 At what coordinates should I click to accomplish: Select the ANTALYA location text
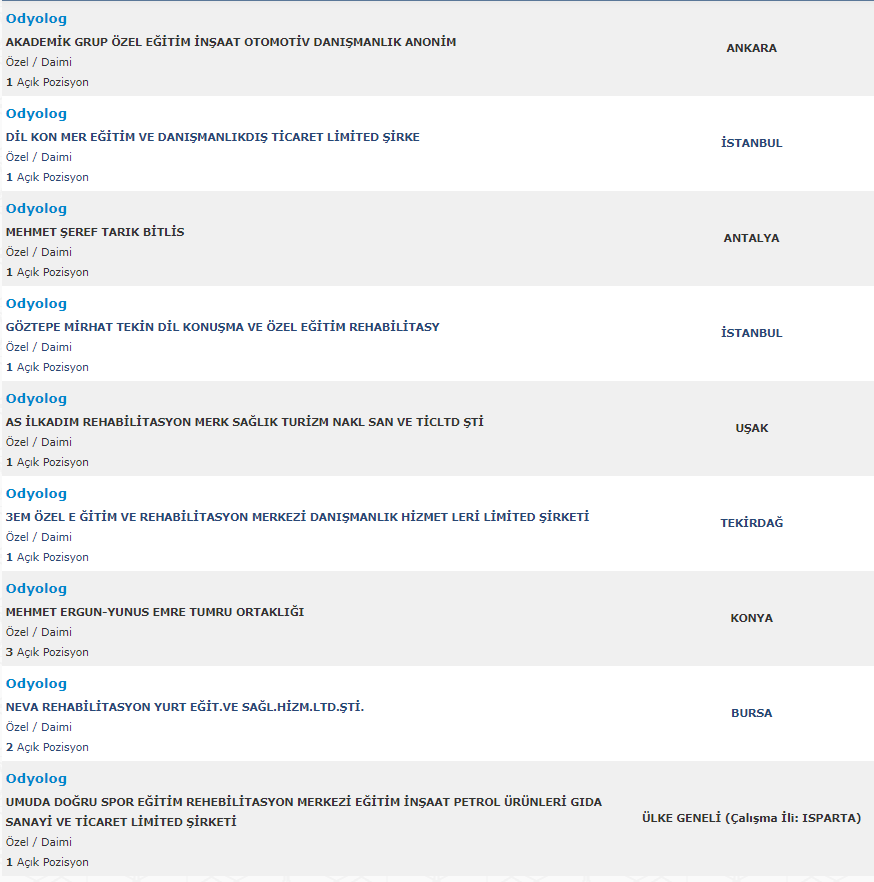click(x=751, y=238)
